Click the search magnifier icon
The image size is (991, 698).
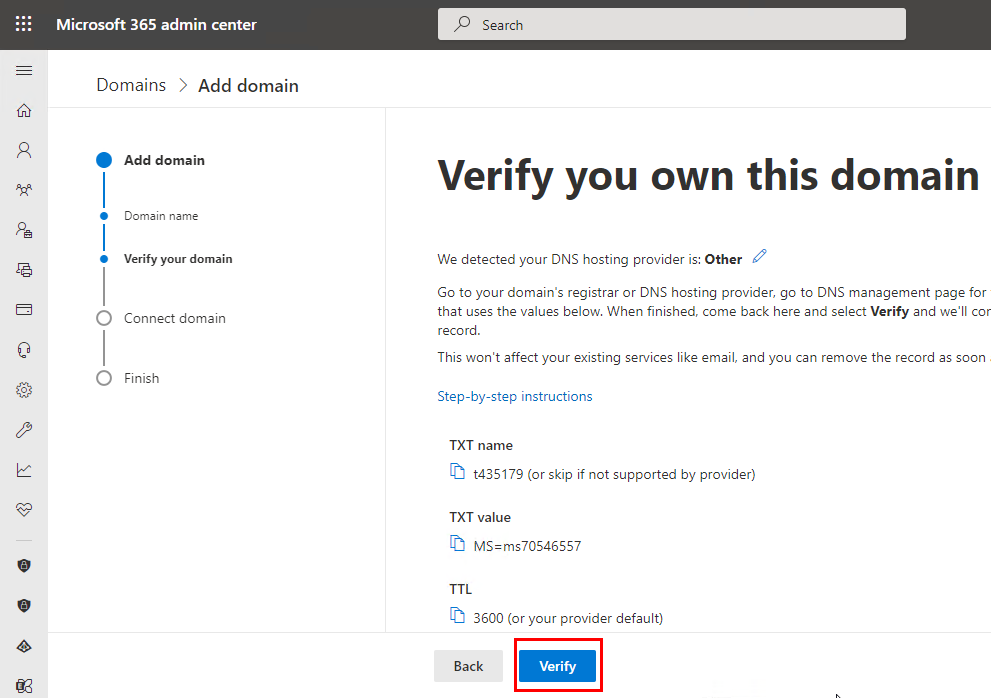click(462, 24)
